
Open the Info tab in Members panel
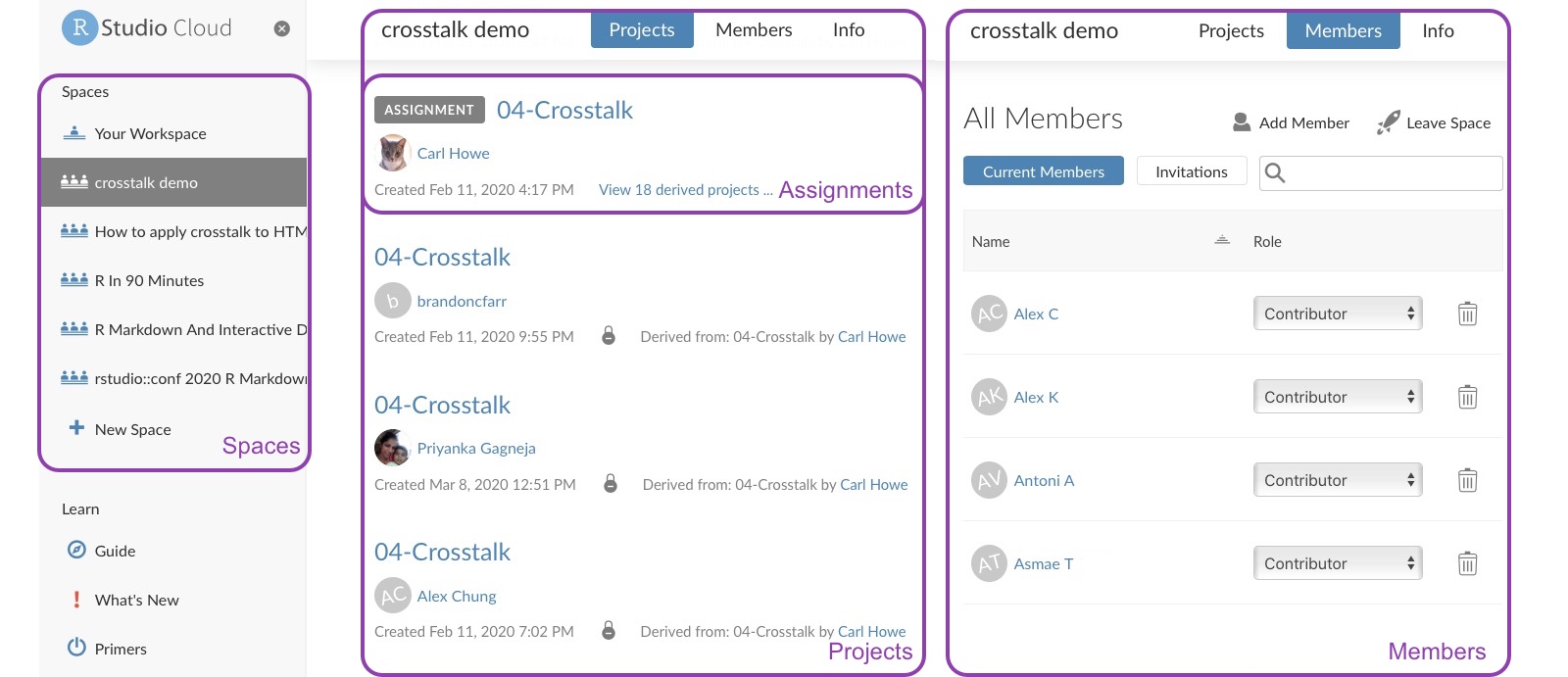click(1438, 31)
